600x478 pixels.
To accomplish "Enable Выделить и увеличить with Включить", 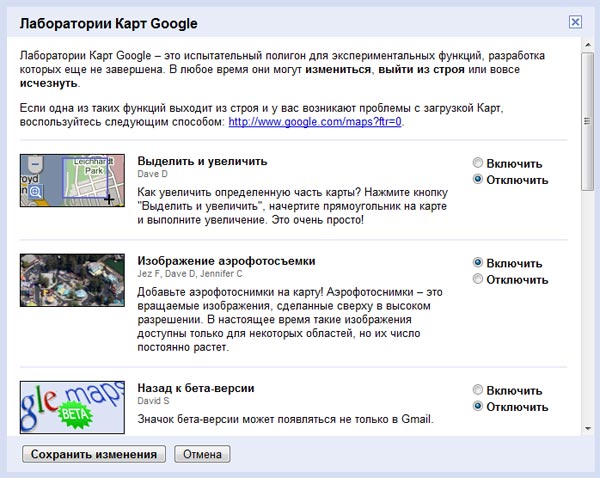I will (x=478, y=163).
